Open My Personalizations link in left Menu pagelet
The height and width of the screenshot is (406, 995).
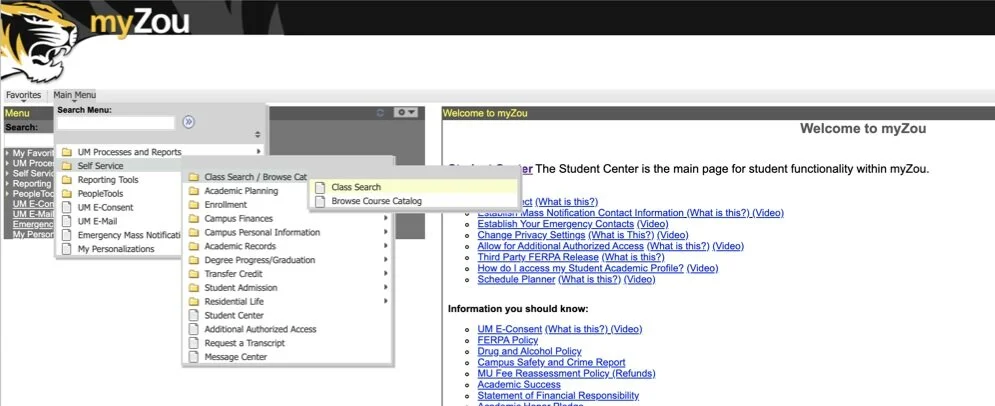pyautogui.click(x=34, y=234)
